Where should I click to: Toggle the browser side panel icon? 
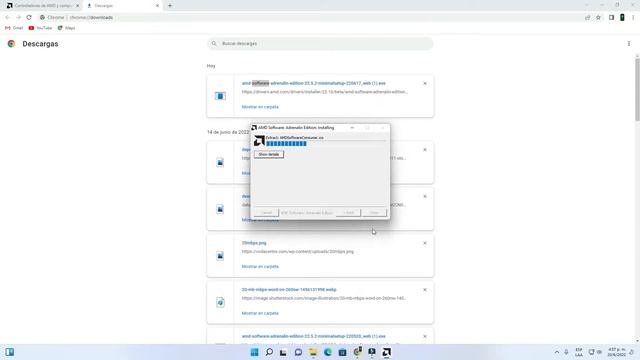click(611, 18)
